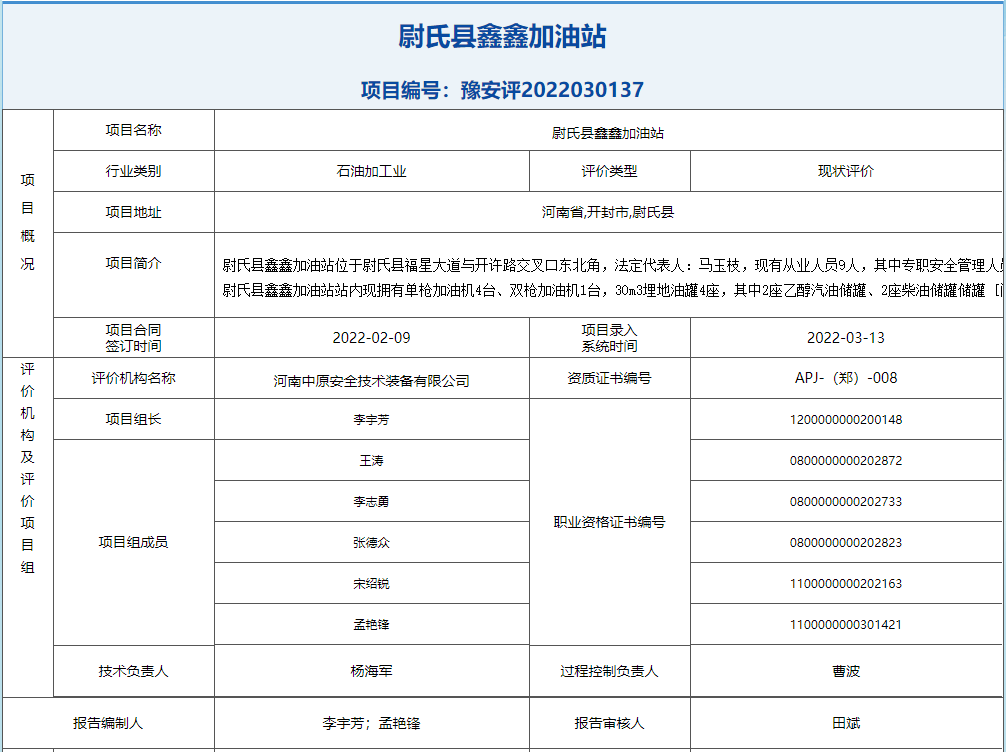
Task: Select the entry date 2022-03-13
Action: click(x=846, y=338)
